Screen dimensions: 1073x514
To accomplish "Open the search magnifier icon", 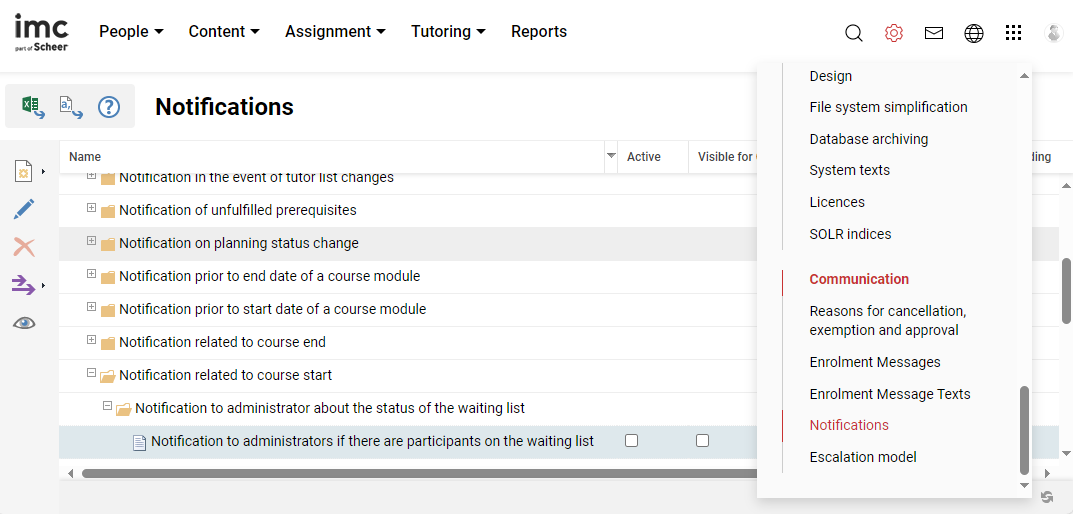I will [853, 33].
